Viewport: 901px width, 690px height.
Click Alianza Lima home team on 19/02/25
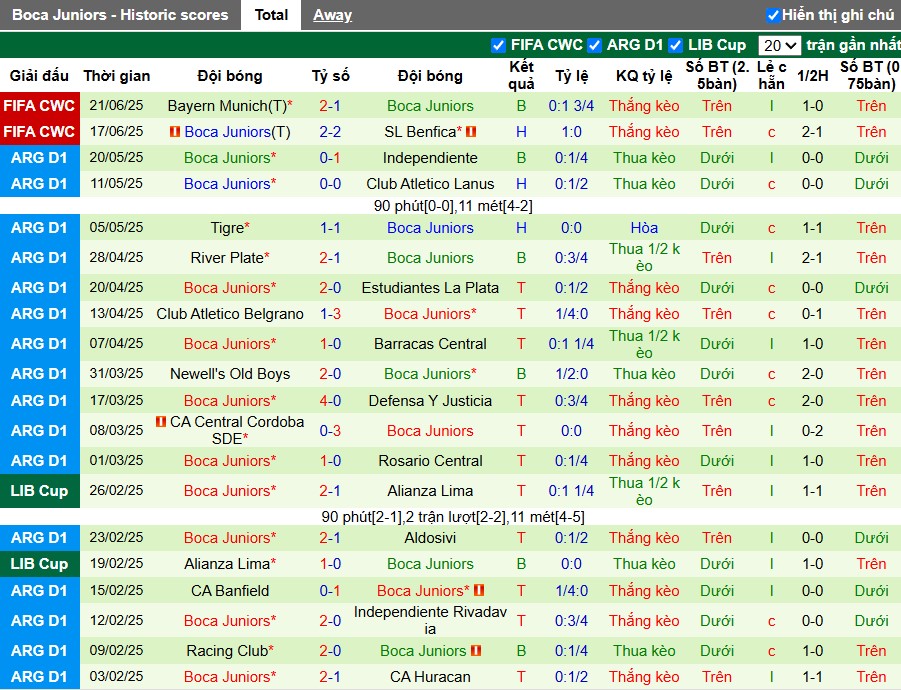[x=227, y=564]
